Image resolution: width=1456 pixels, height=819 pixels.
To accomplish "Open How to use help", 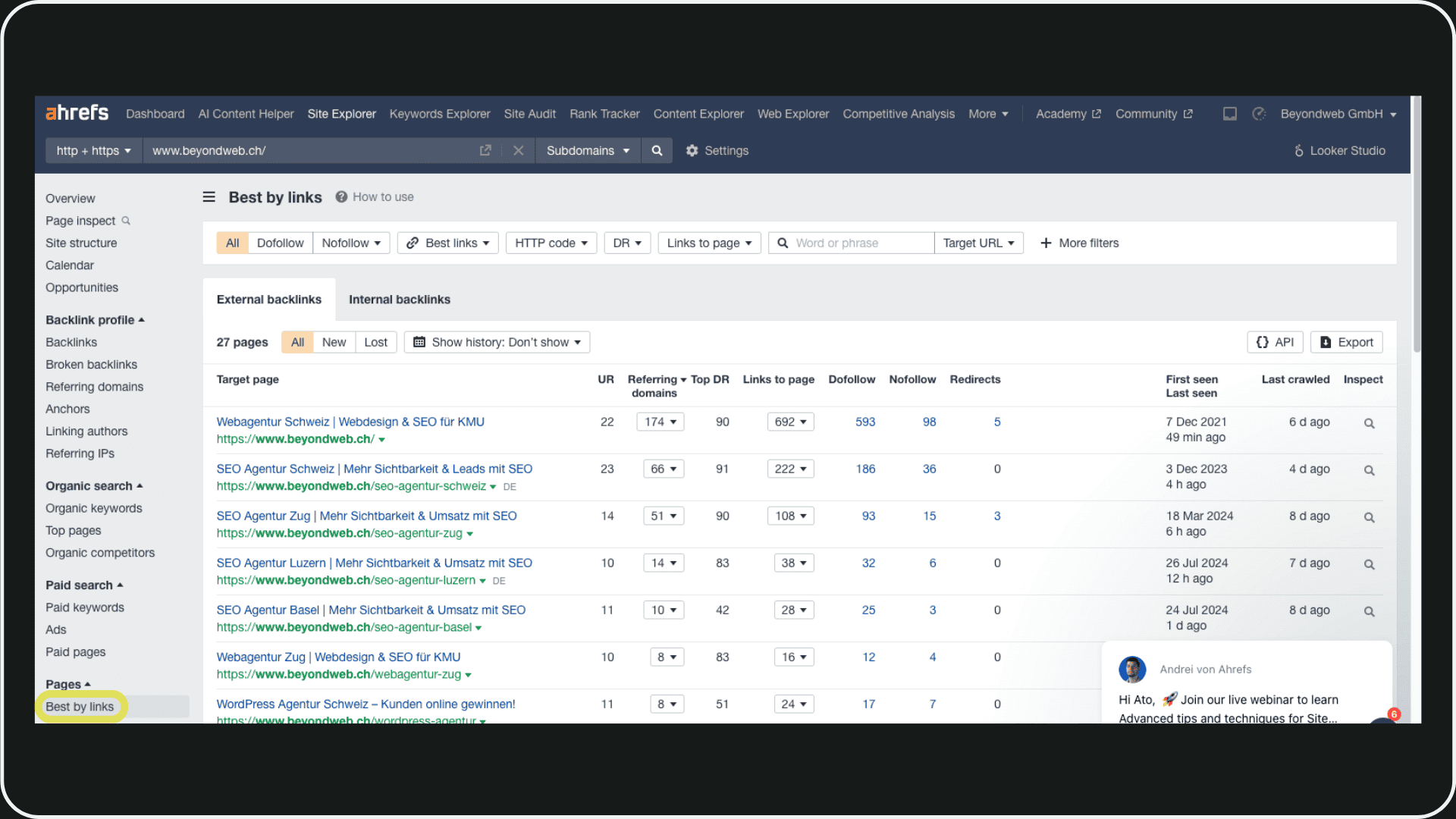I will pyautogui.click(x=375, y=197).
